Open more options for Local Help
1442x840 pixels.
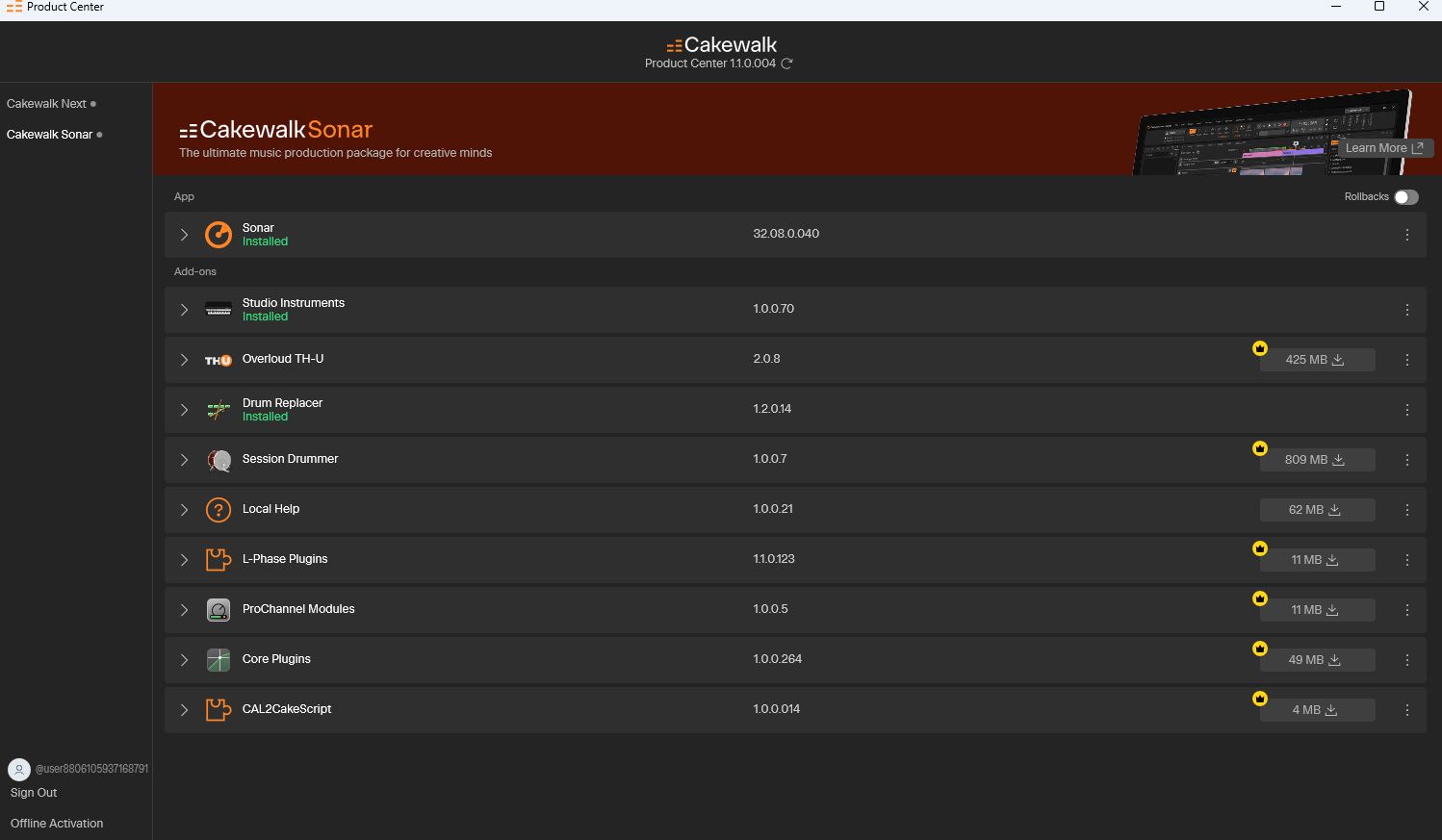(1407, 510)
